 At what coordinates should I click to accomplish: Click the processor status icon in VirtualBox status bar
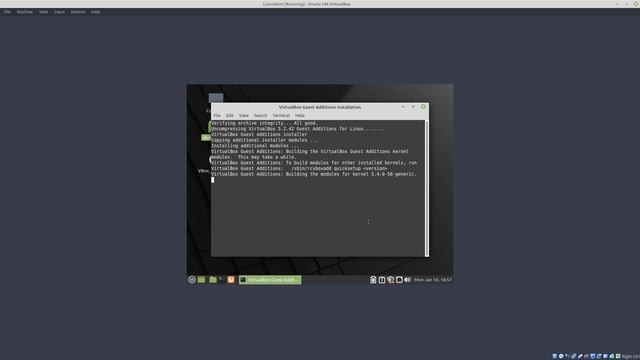pyautogui.click(x=605, y=356)
